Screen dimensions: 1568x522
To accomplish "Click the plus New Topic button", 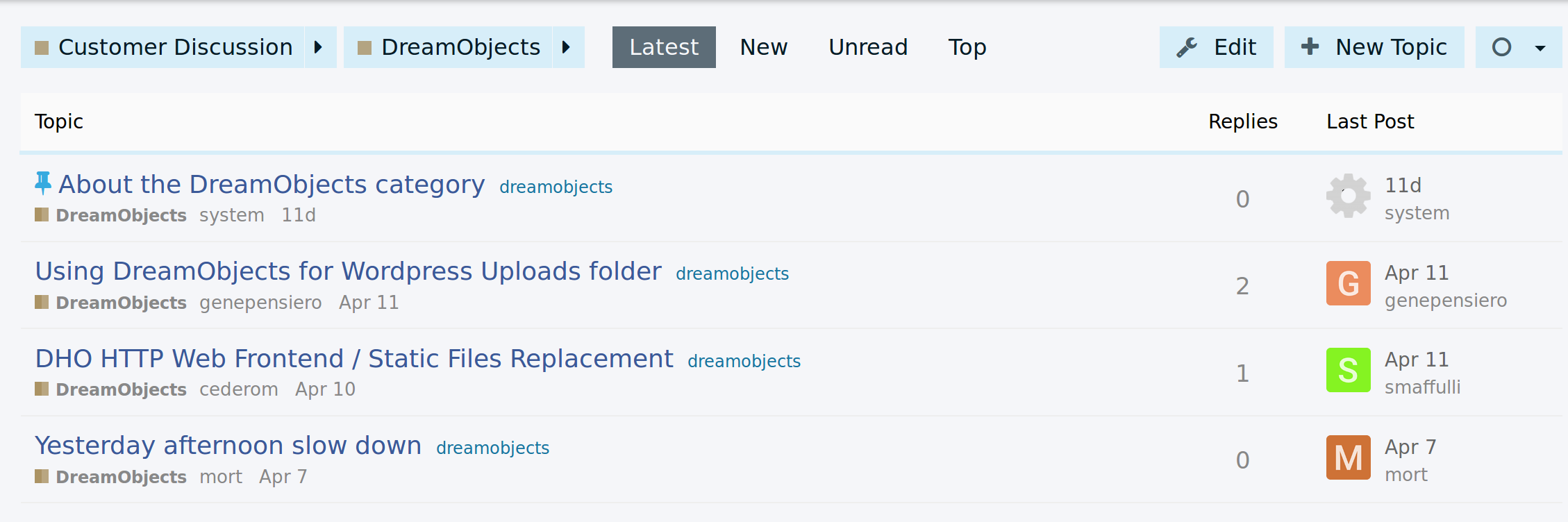I will [x=1374, y=47].
